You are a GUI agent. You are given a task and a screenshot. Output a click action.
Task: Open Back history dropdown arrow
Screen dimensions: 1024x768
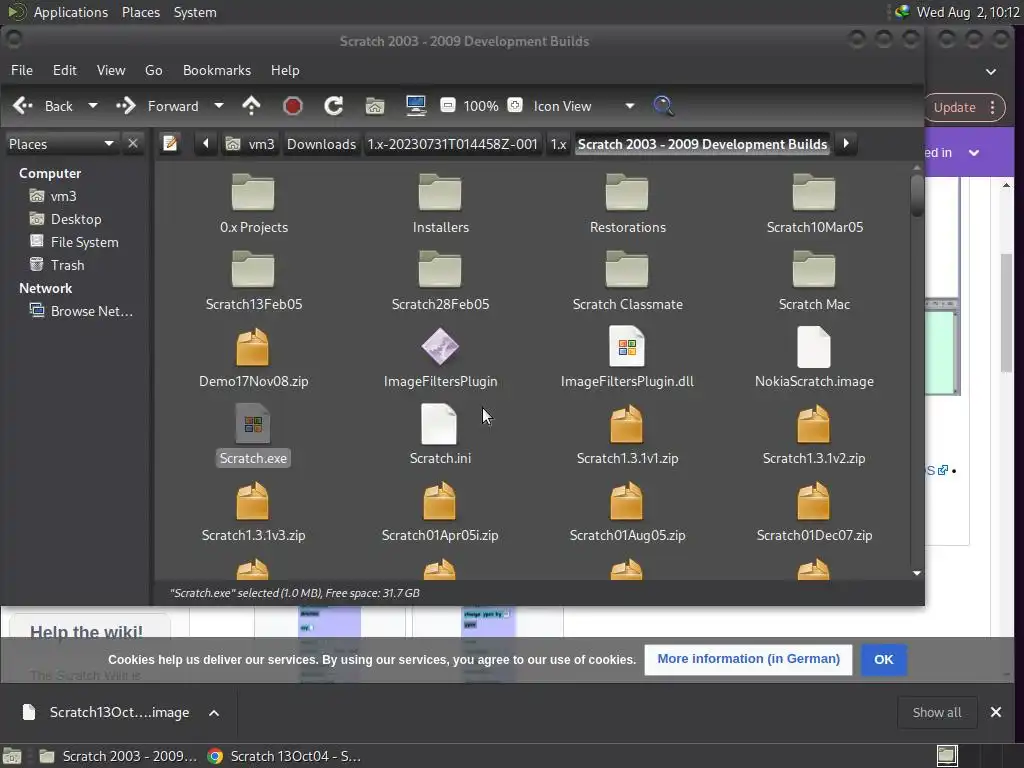[x=93, y=106]
